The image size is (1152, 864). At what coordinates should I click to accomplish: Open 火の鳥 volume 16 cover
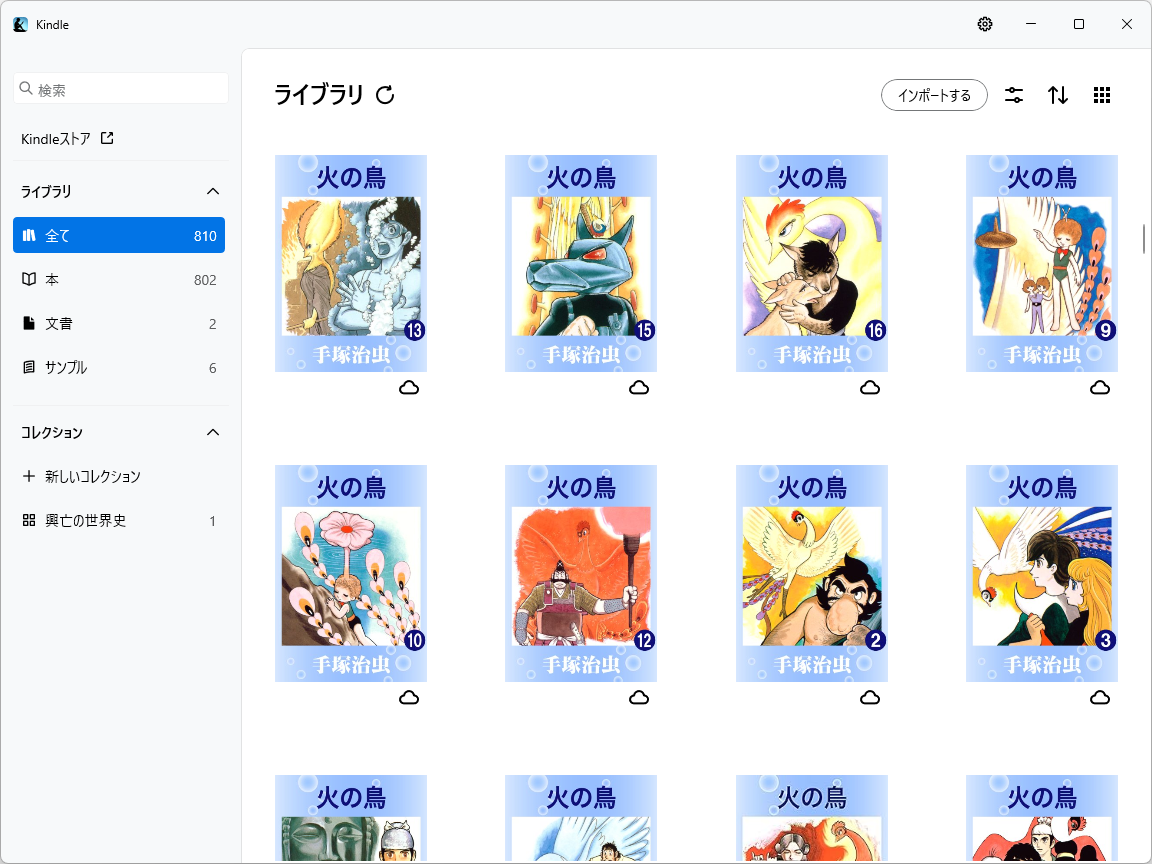pos(812,263)
